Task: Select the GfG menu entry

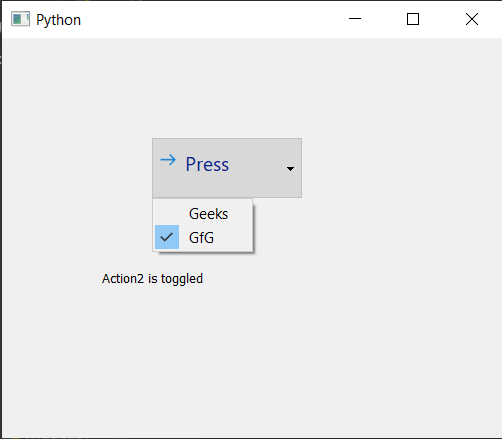Action: (203, 237)
